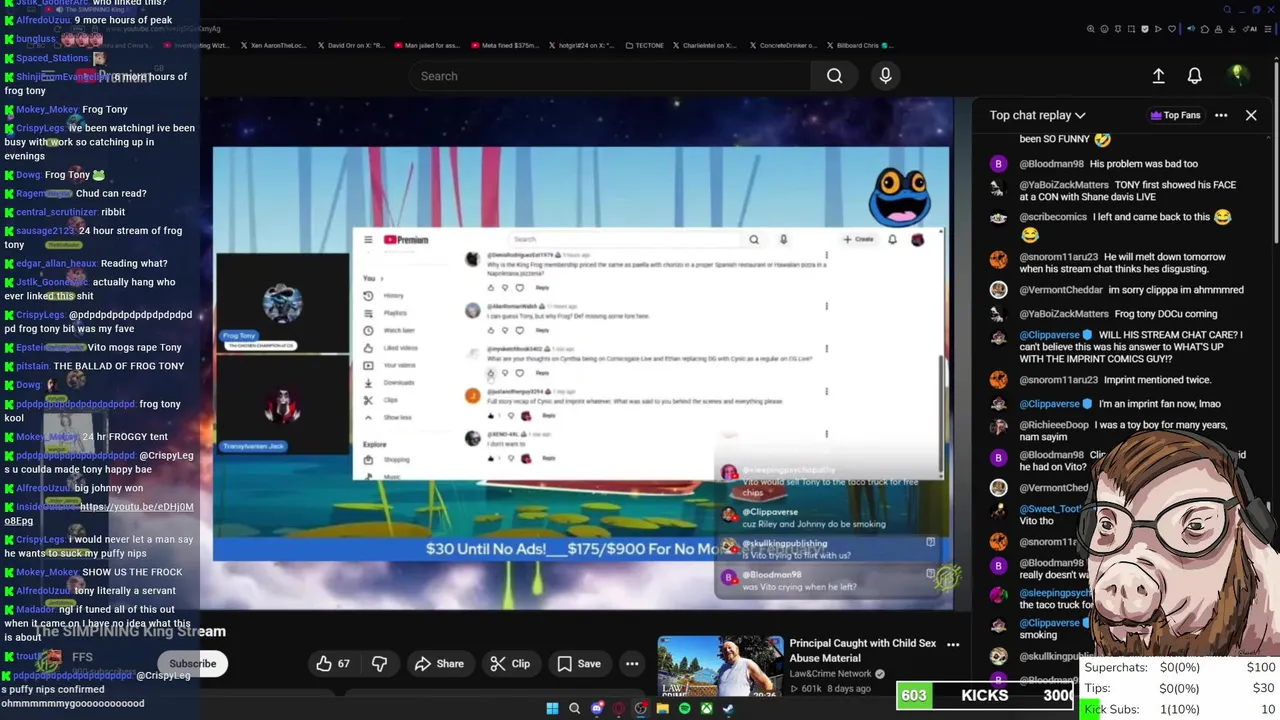This screenshot has width=1280, height=720.
Task: Create a Clip of the video
Action: 510,663
